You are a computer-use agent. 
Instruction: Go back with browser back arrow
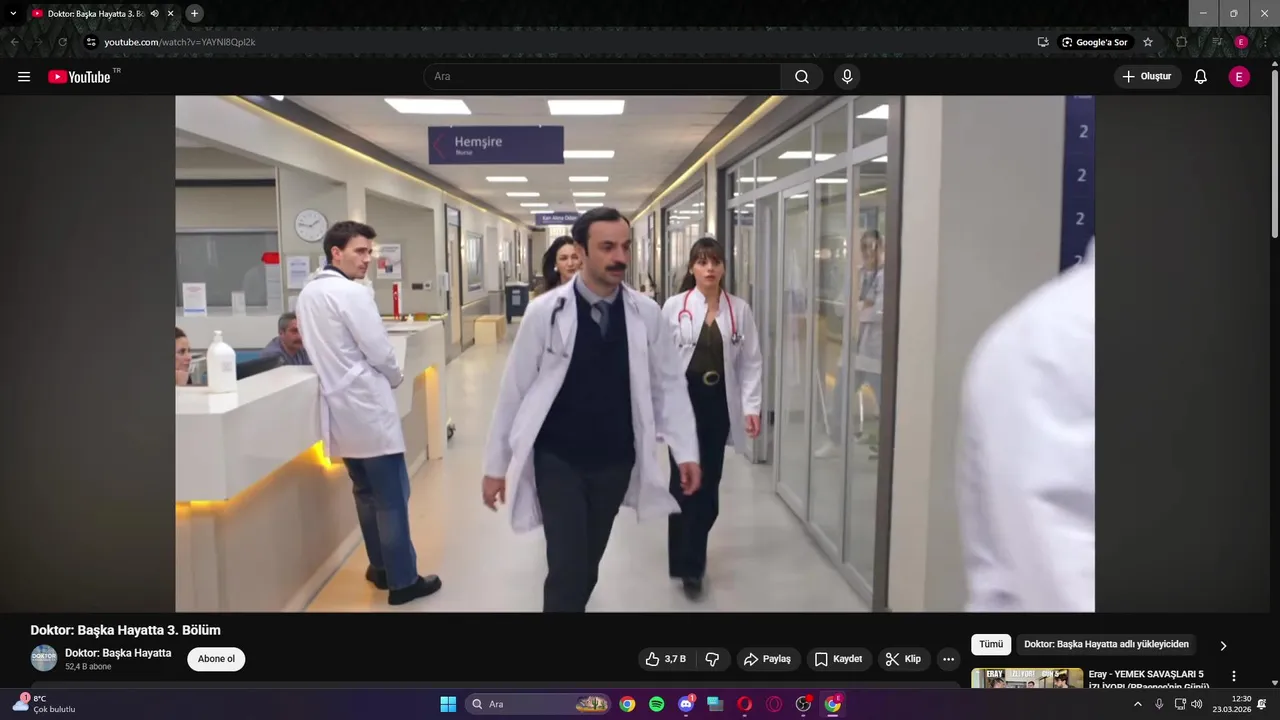coord(14,42)
